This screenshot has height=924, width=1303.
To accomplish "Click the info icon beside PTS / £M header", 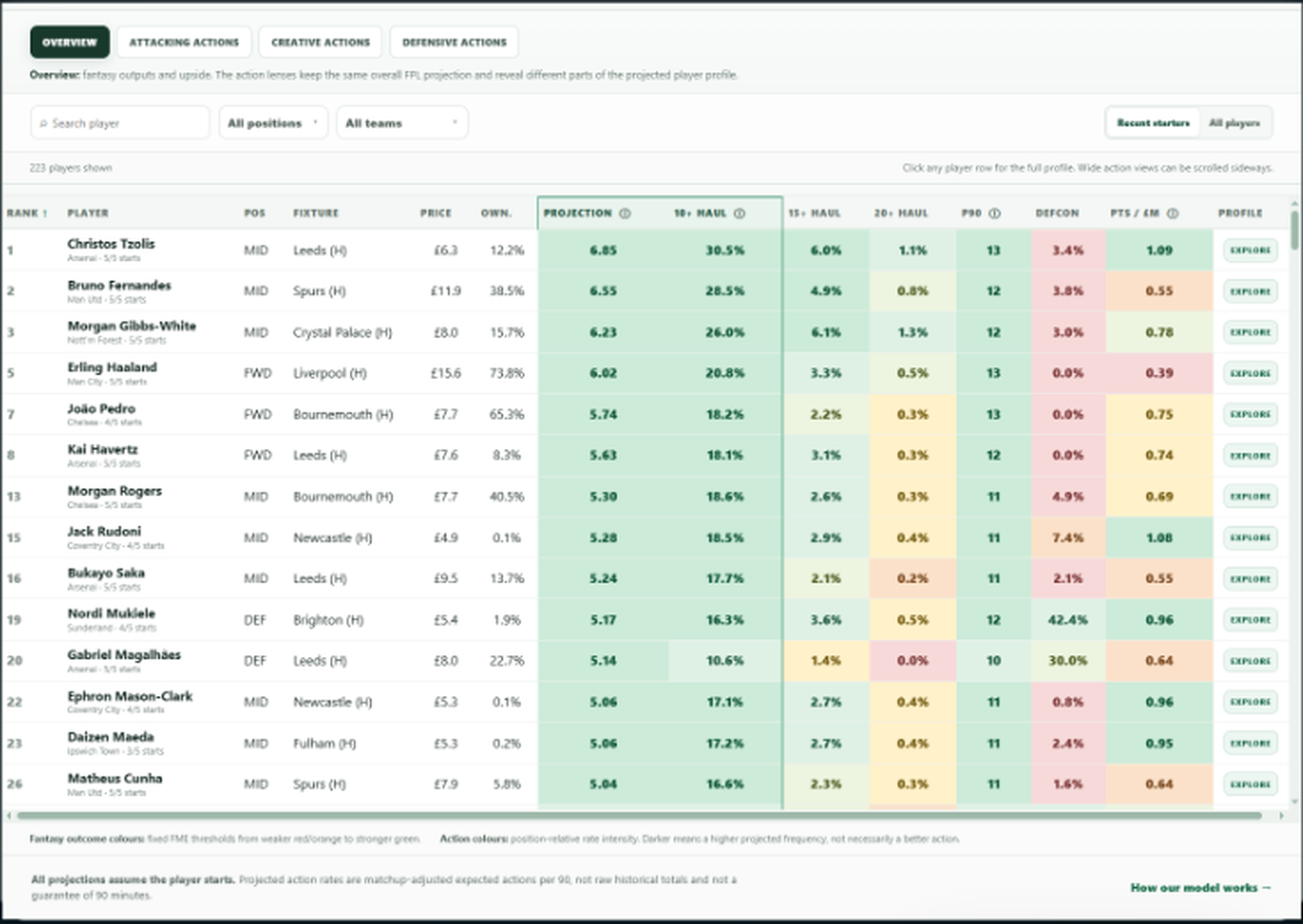I will [x=1173, y=213].
